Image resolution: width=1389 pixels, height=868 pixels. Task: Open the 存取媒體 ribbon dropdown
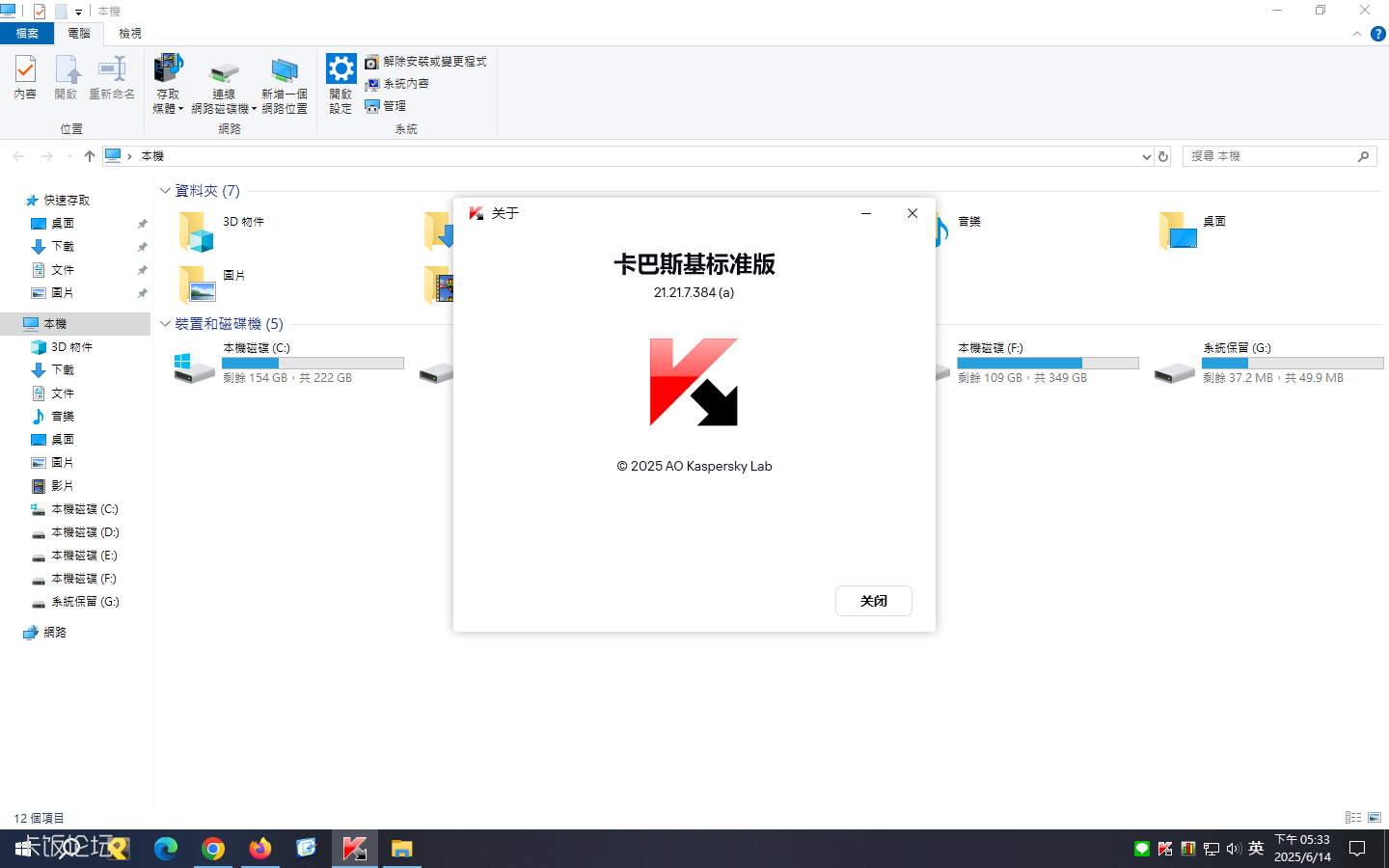[x=168, y=85]
